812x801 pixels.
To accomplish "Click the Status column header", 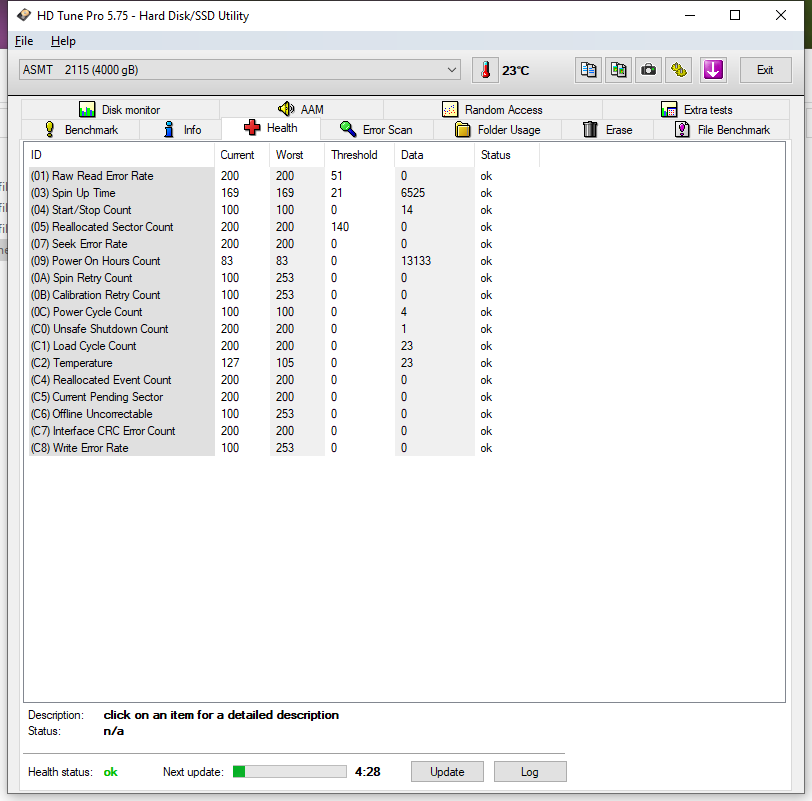I will point(507,155).
